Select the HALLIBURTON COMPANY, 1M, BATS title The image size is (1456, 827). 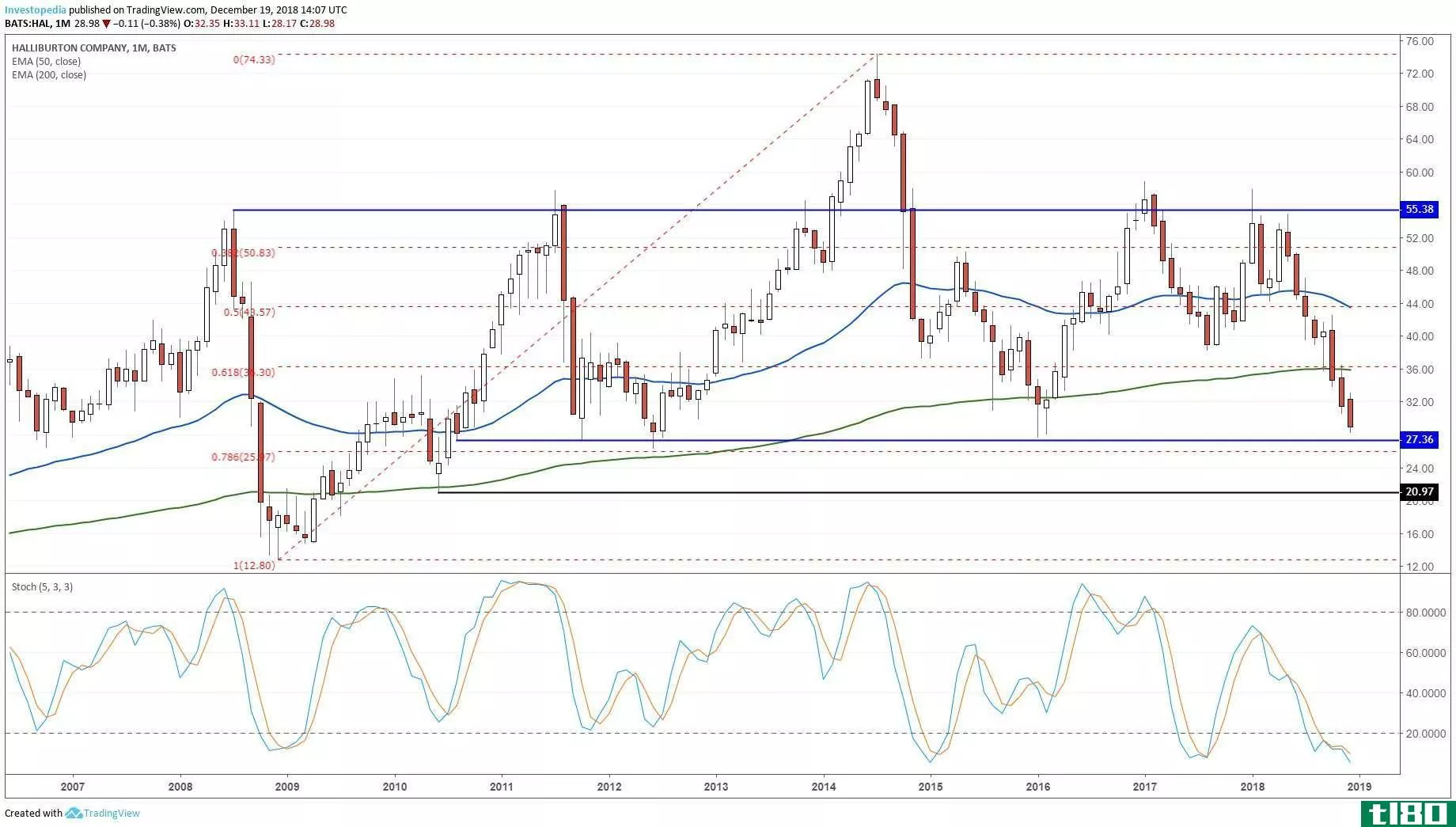pos(94,48)
